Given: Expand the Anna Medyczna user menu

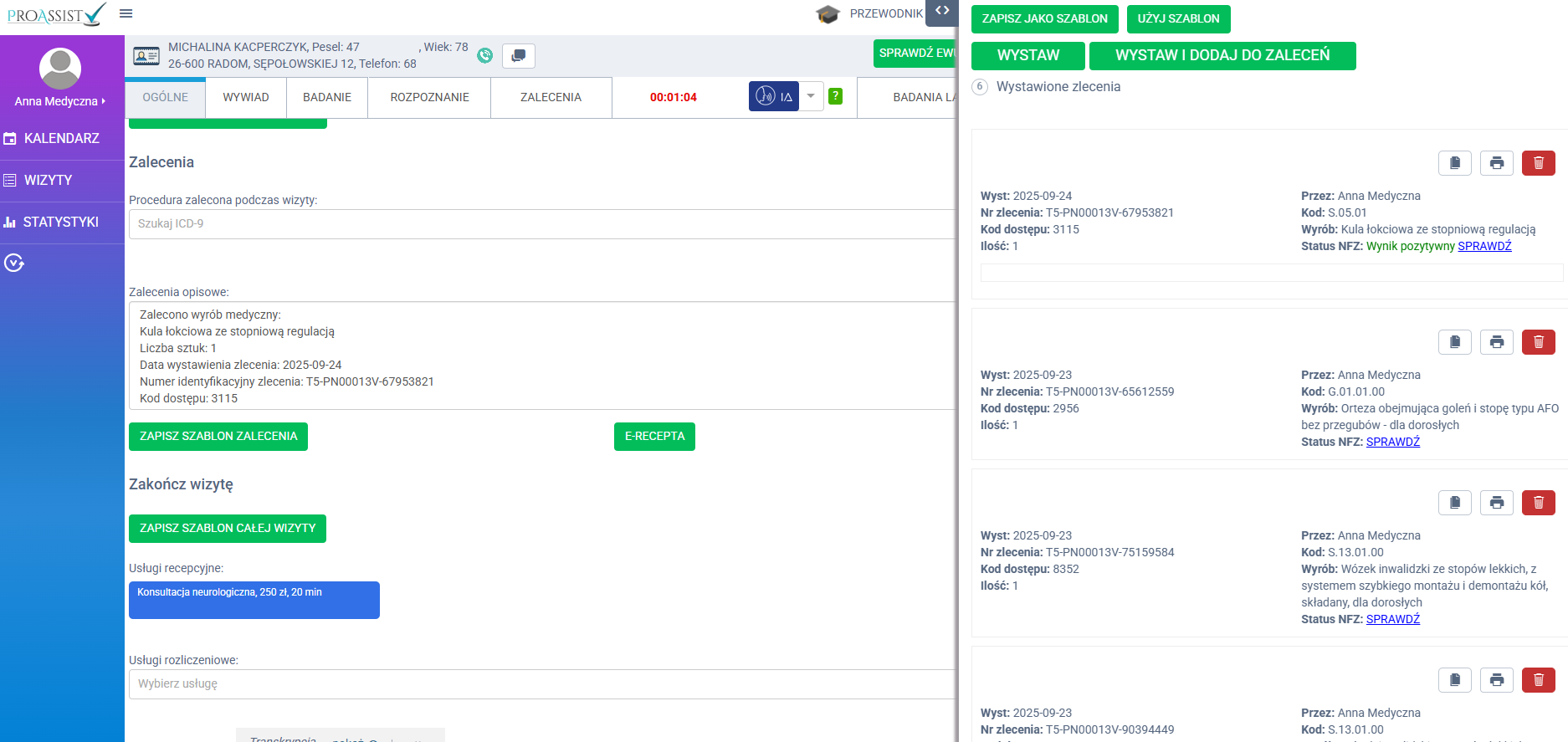Looking at the screenshot, I should click(x=60, y=101).
